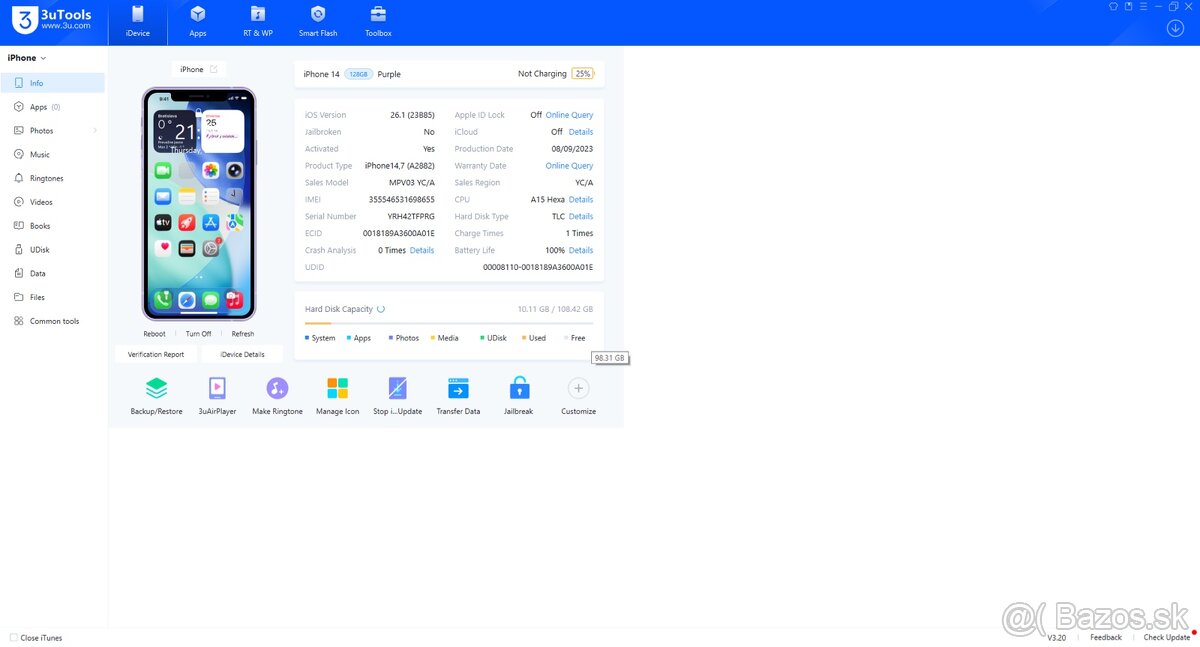Open the Toolbox tab

point(378,22)
